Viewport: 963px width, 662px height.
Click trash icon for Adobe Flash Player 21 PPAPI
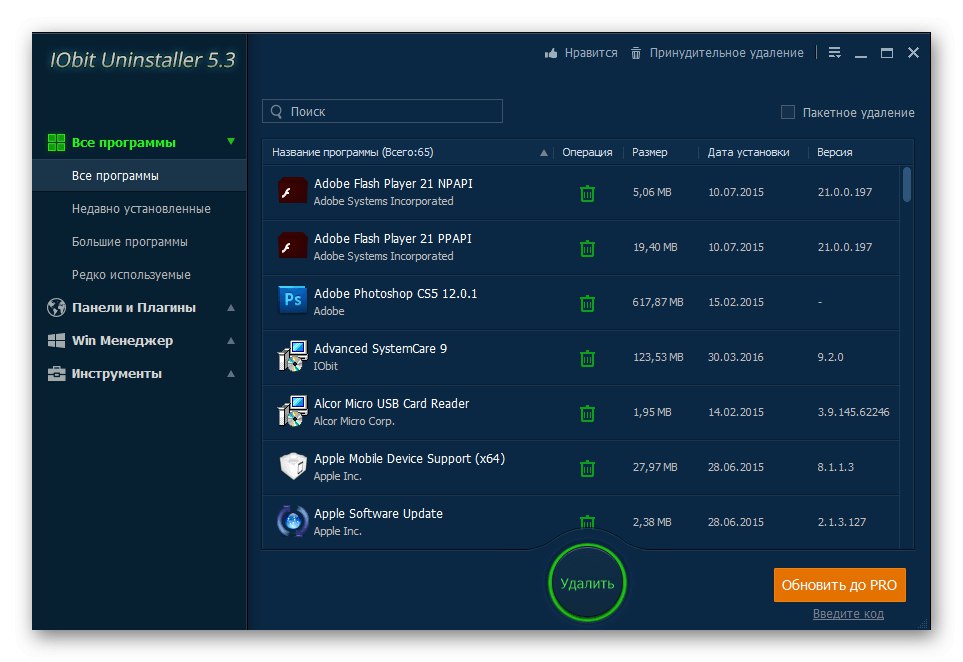point(587,248)
